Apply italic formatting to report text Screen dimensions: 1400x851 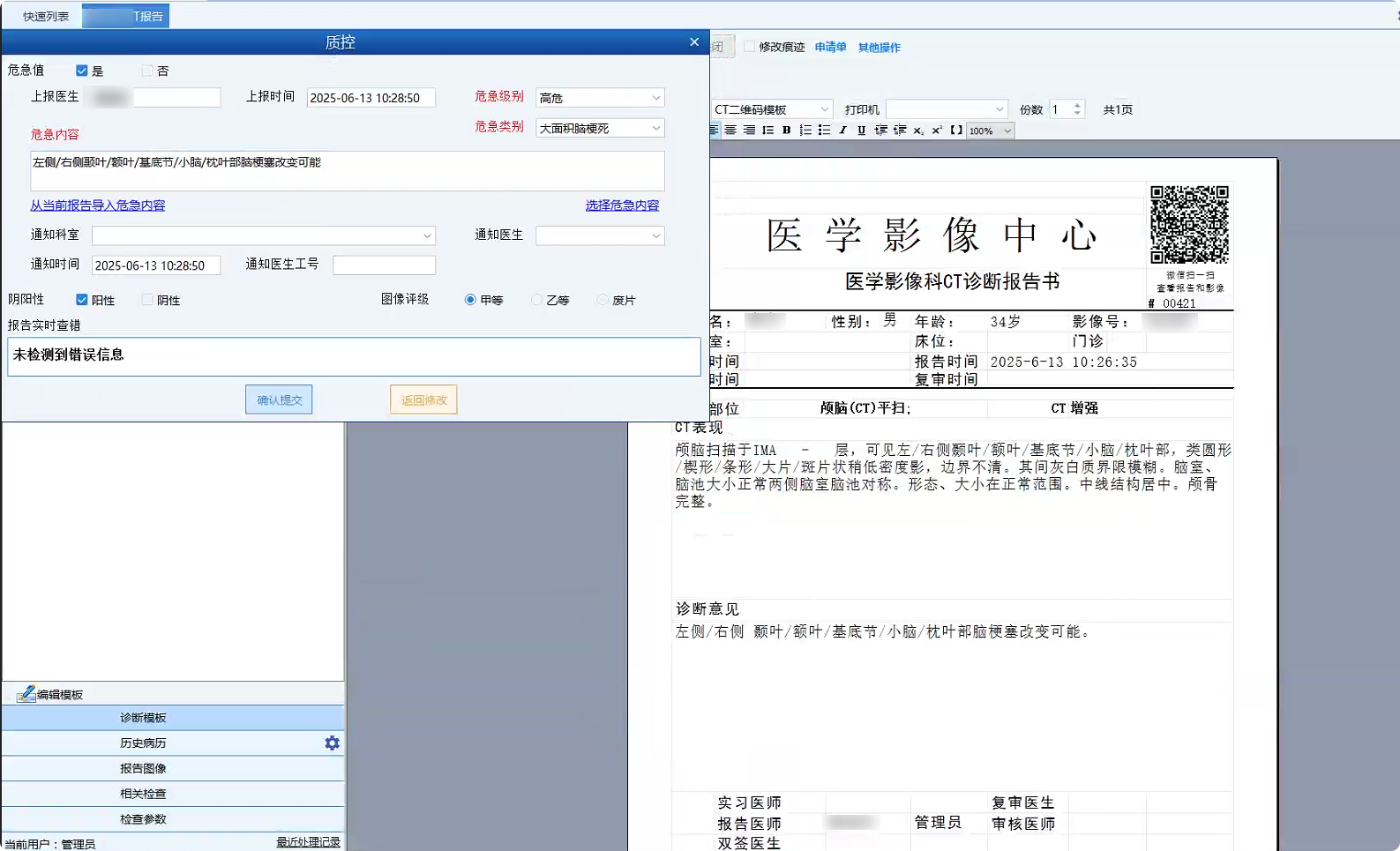click(842, 131)
